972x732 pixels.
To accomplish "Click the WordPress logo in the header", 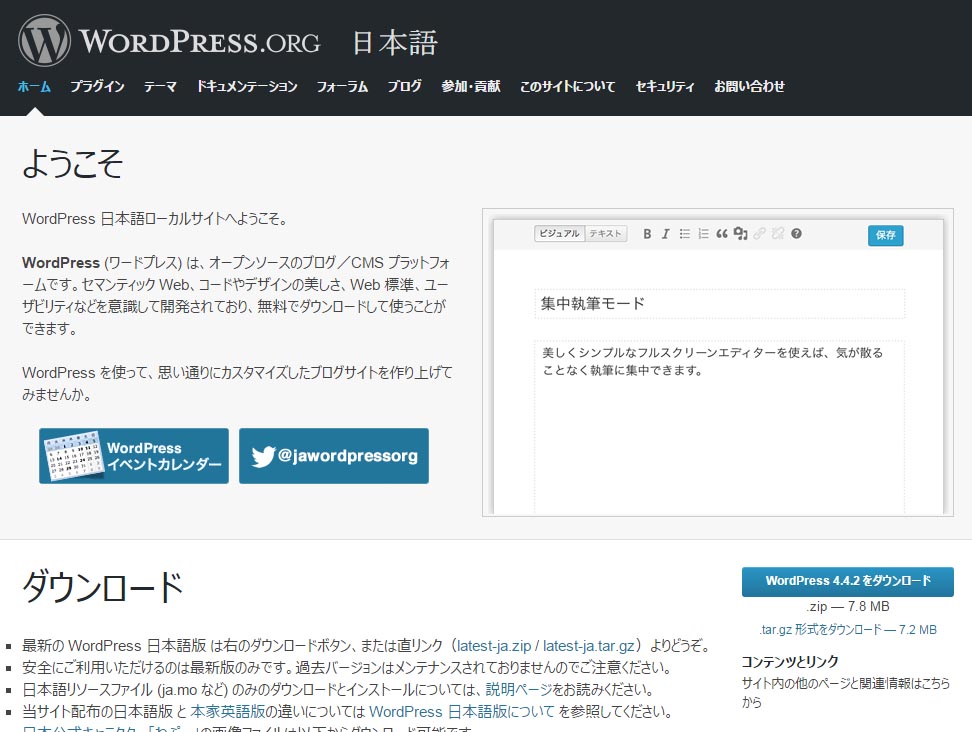I will point(45,41).
